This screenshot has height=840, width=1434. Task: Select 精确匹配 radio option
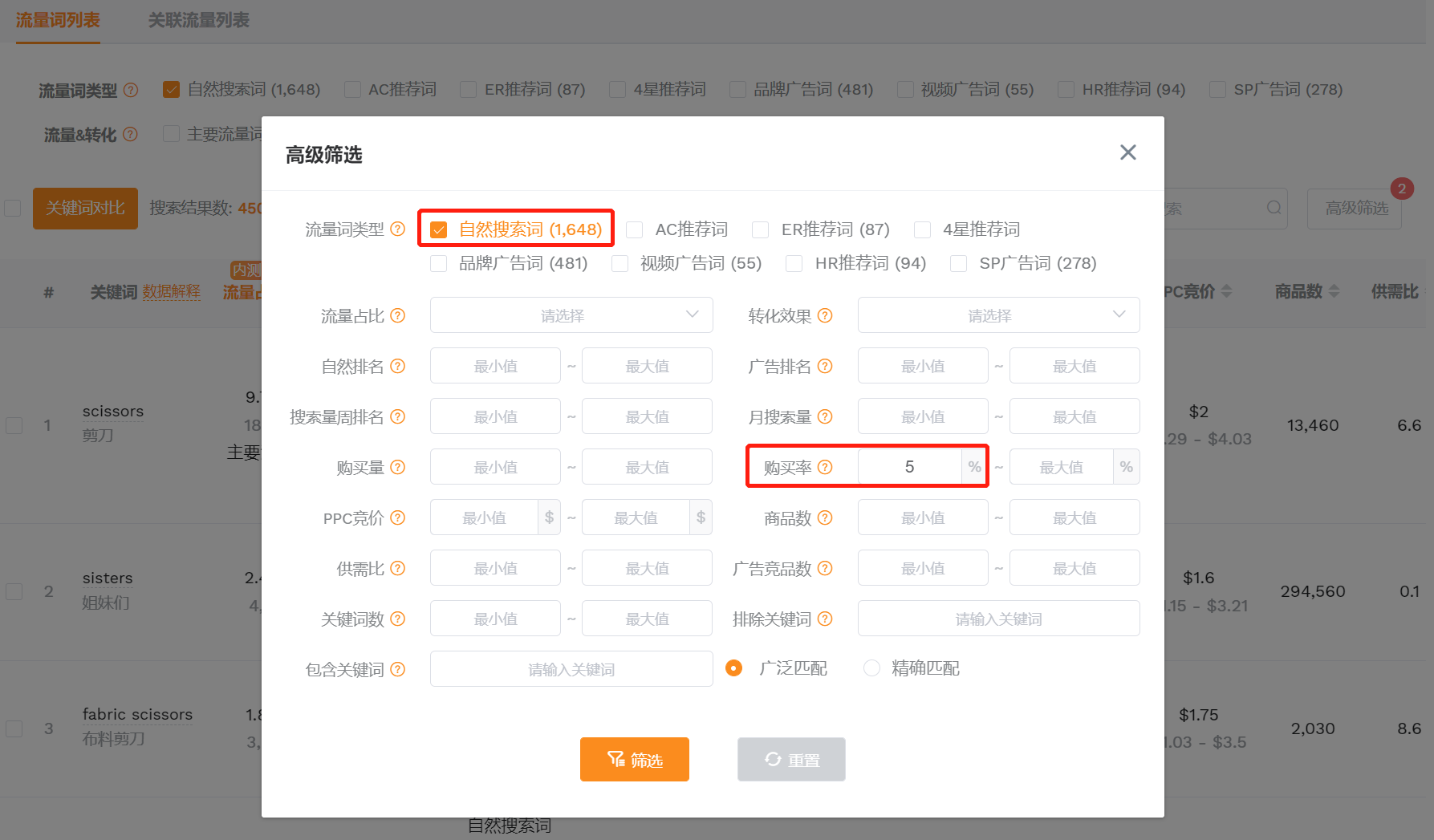tap(871, 668)
